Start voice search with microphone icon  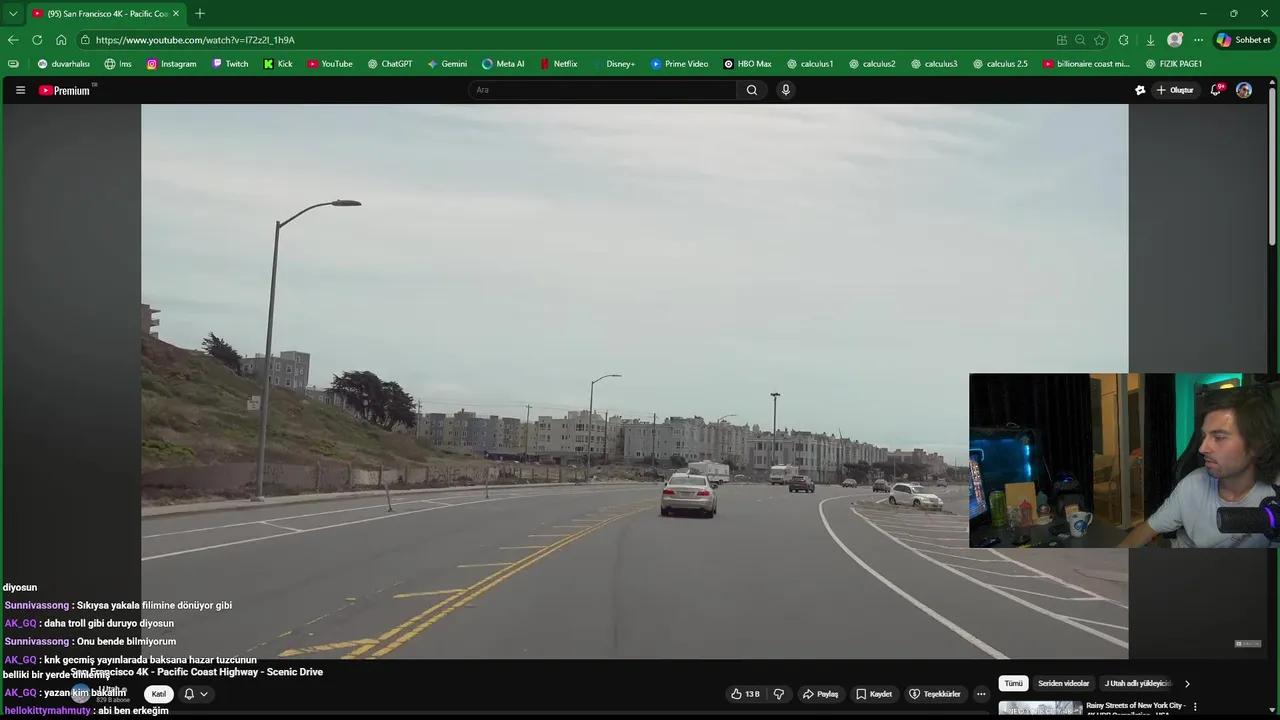pyautogui.click(x=786, y=90)
